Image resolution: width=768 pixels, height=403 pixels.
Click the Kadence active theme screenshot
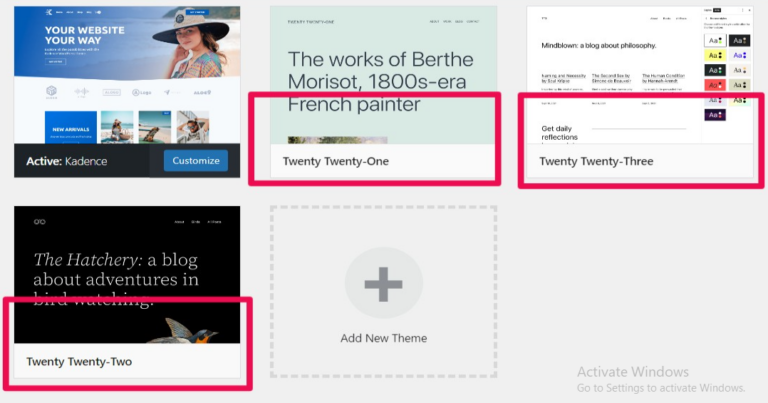pyautogui.click(x=127, y=75)
